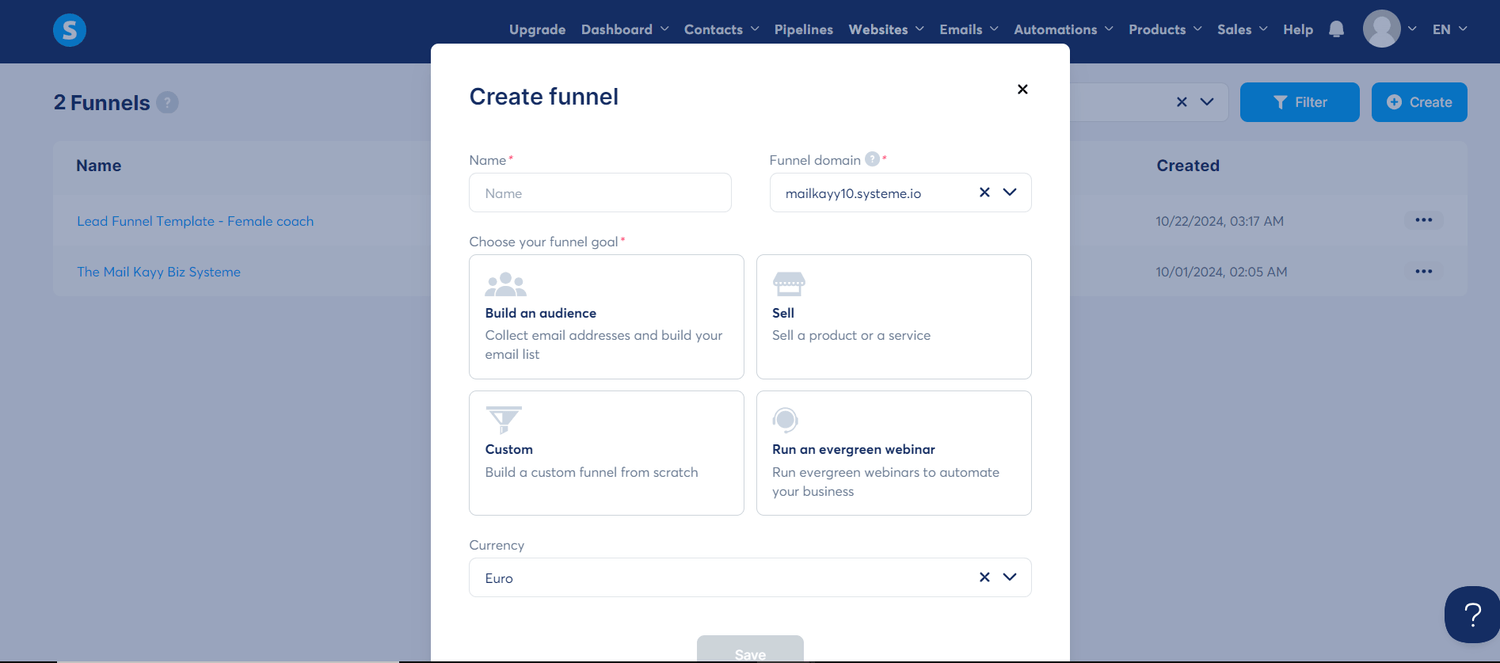Click the funnel Name input field

[600, 193]
